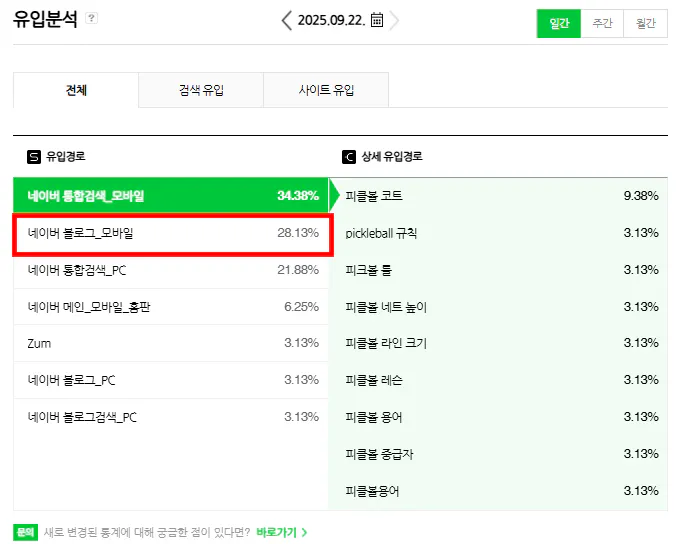Image resolution: width=700 pixels, height=544 pixels.
Task: Click the 21.88% percentage value
Action: click(298, 270)
